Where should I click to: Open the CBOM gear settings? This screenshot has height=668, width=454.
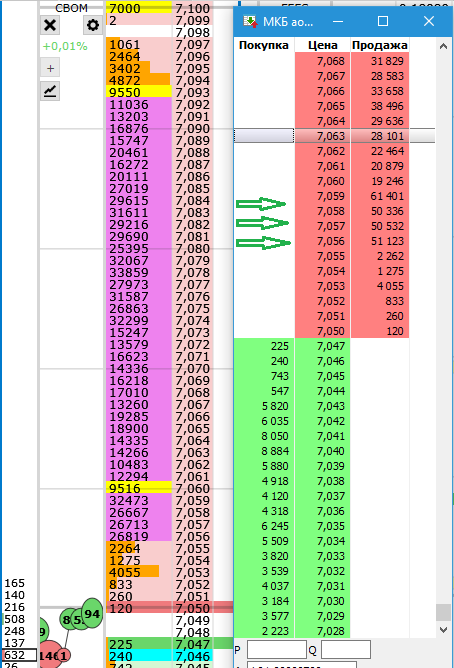point(92,25)
